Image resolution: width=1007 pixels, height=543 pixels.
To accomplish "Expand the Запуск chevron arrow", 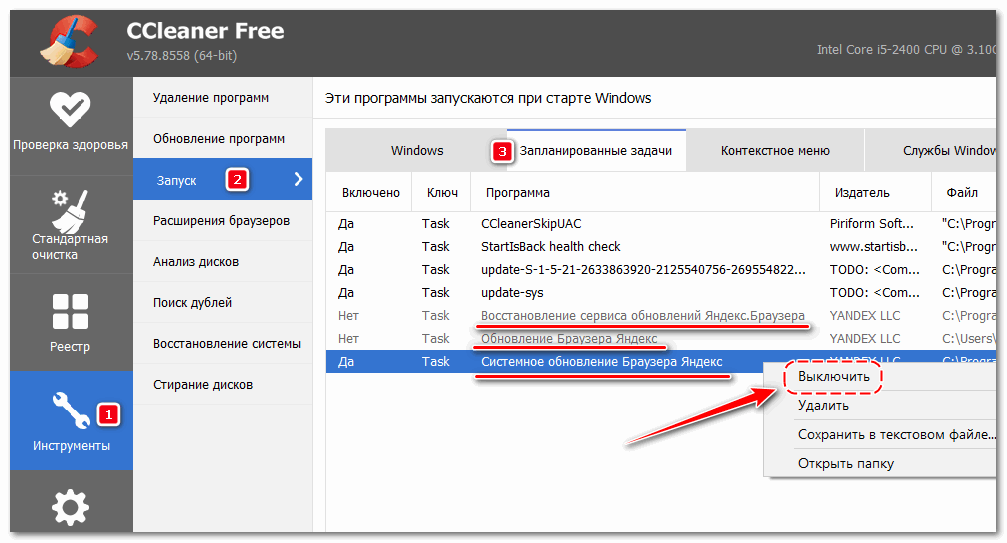I will coord(297,180).
